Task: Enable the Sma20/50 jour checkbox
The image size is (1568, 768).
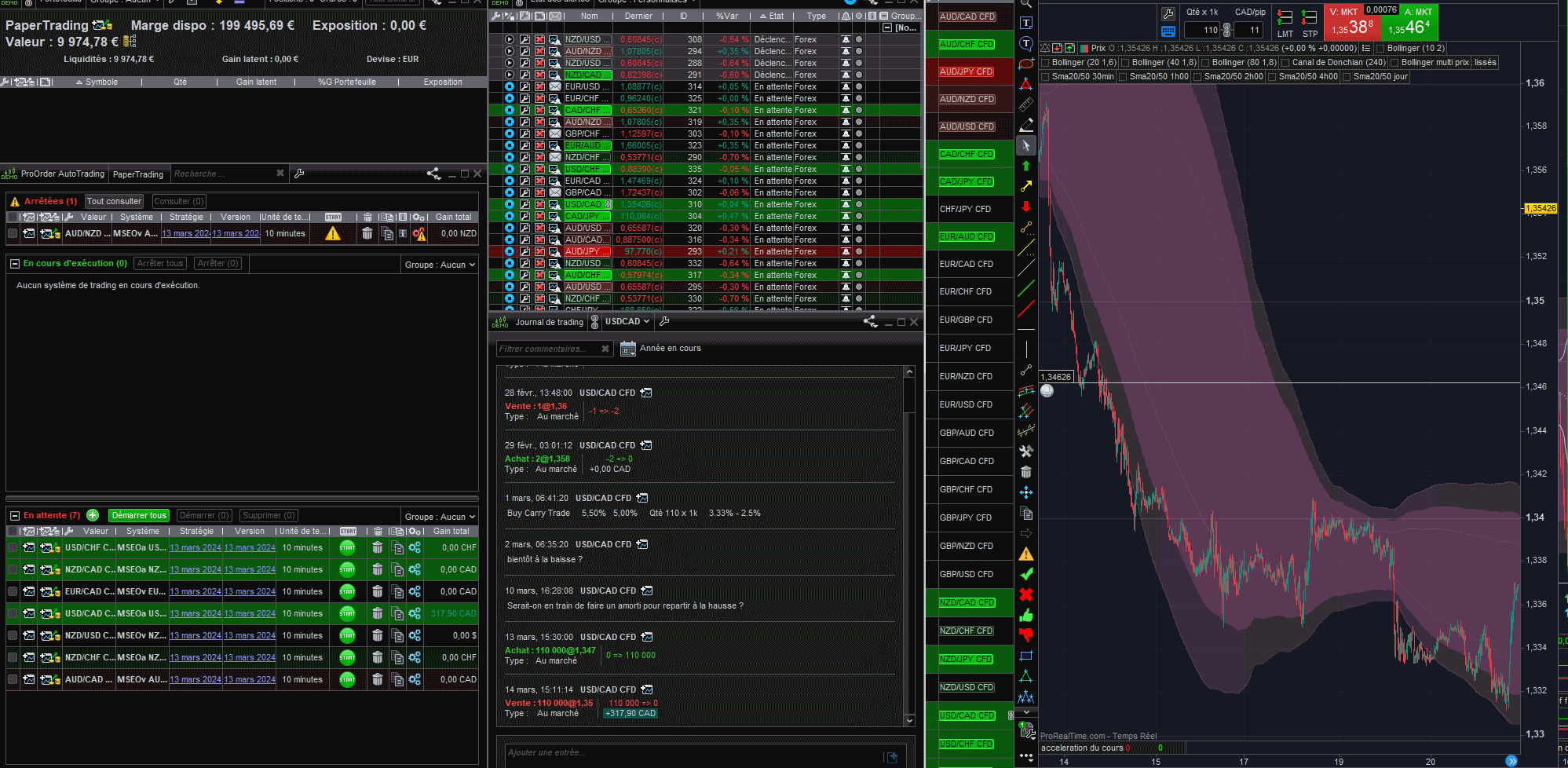Action: click(x=1347, y=77)
